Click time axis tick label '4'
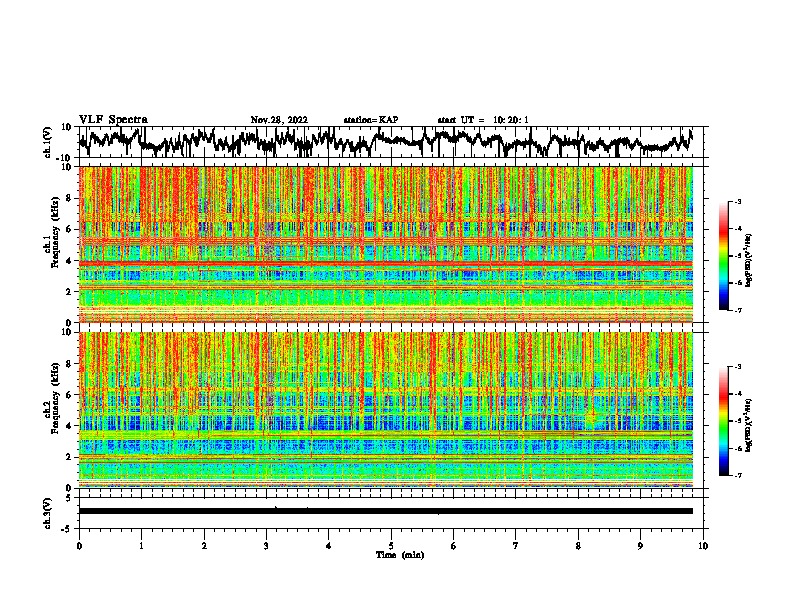Image resolution: width=792 pixels, height=612 pixels. pos(329,546)
